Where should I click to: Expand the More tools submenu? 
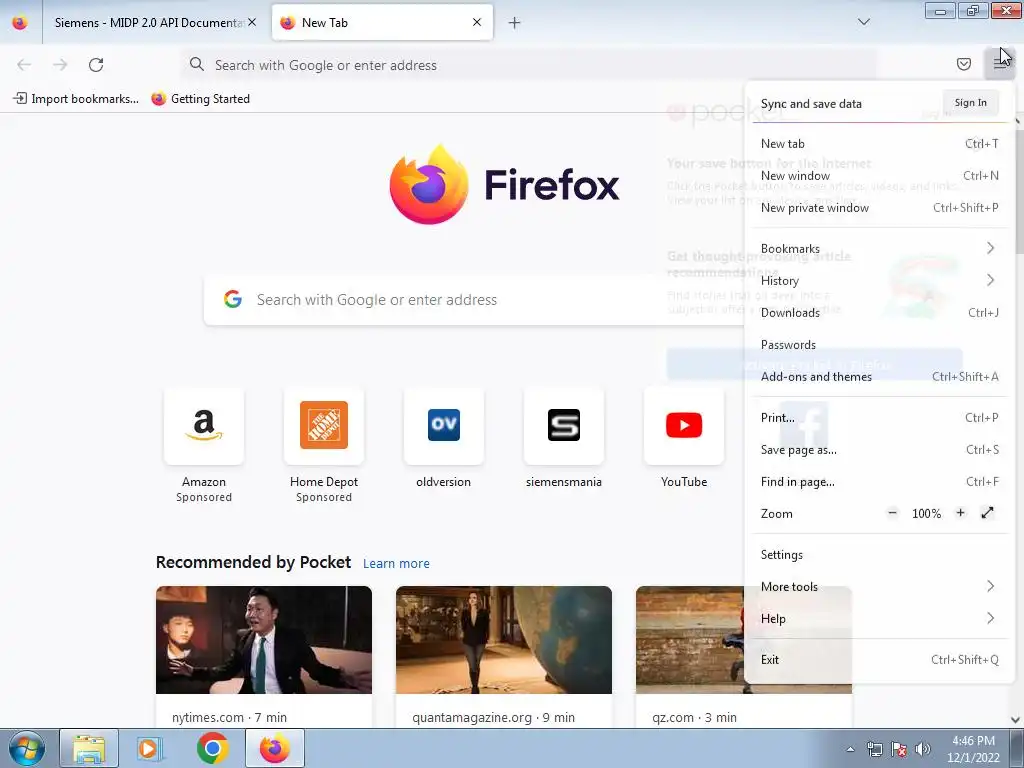(879, 586)
